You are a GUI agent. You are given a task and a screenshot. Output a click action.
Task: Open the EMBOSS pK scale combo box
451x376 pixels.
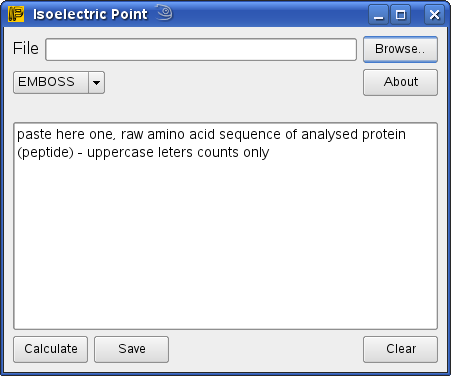tap(59, 82)
